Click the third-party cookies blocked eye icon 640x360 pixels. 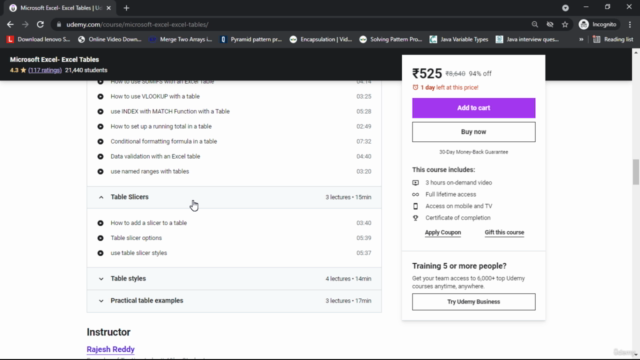pyautogui.click(x=550, y=24)
